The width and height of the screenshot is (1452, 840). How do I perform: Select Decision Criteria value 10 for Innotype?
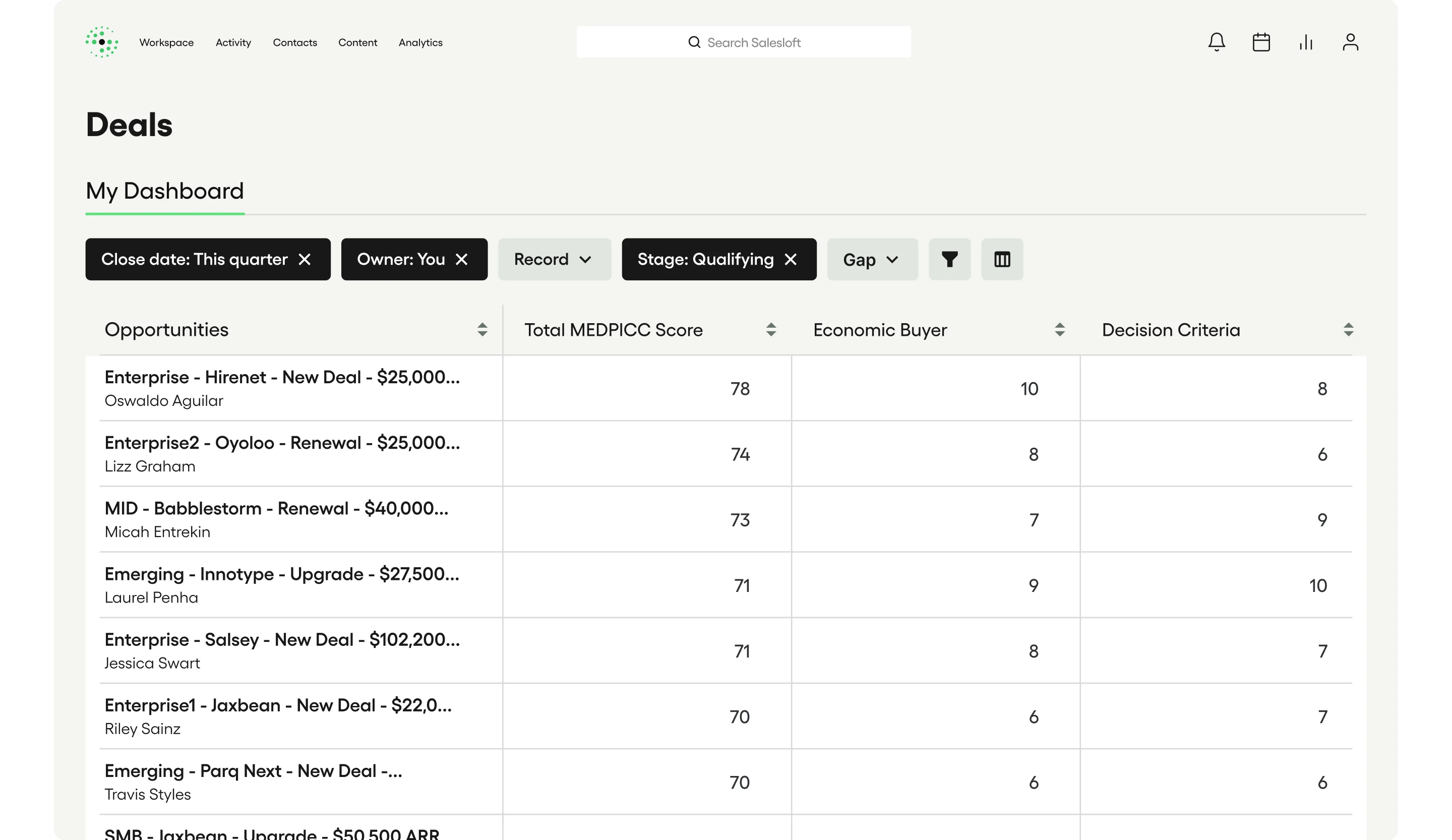(x=1318, y=586)
